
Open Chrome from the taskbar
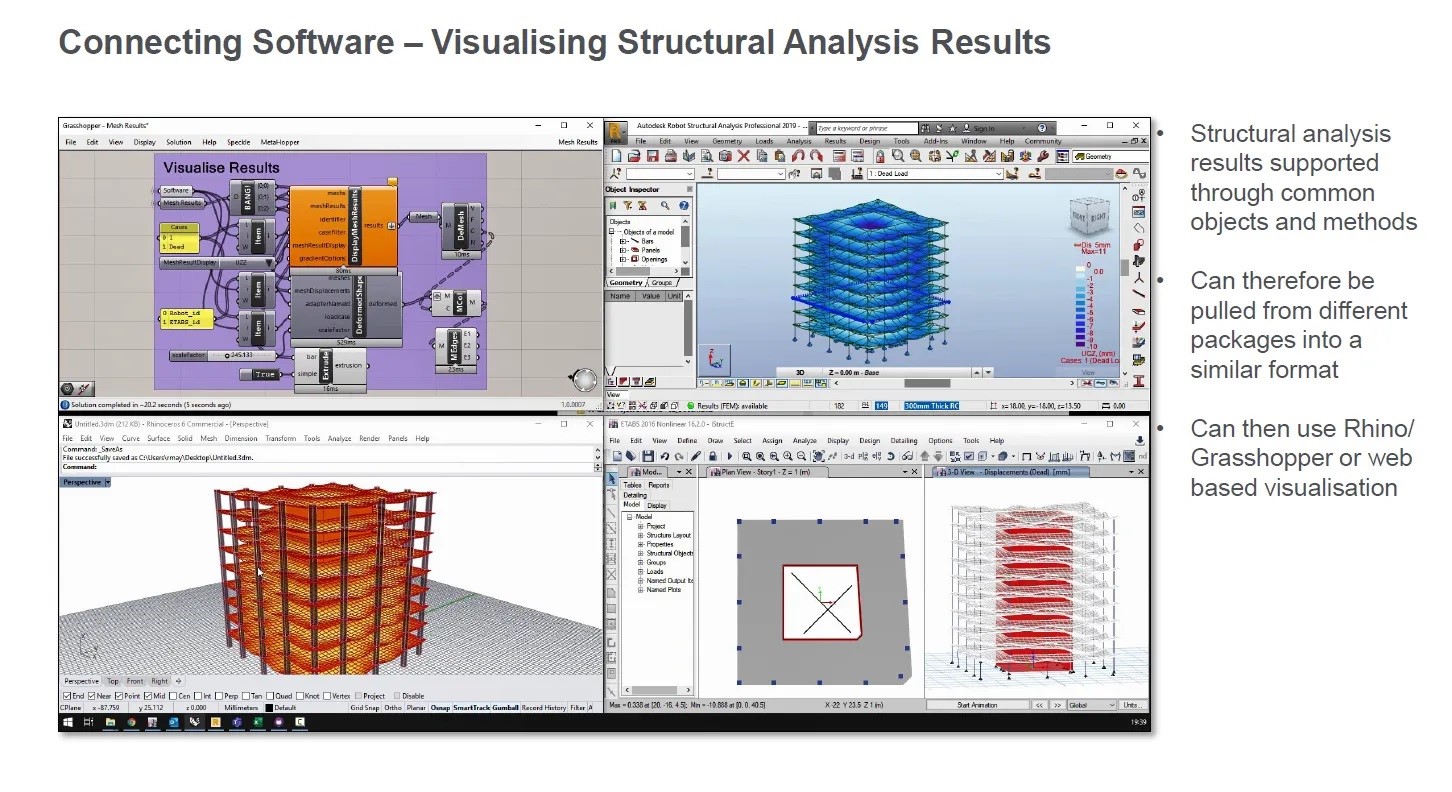coord(131,722)
